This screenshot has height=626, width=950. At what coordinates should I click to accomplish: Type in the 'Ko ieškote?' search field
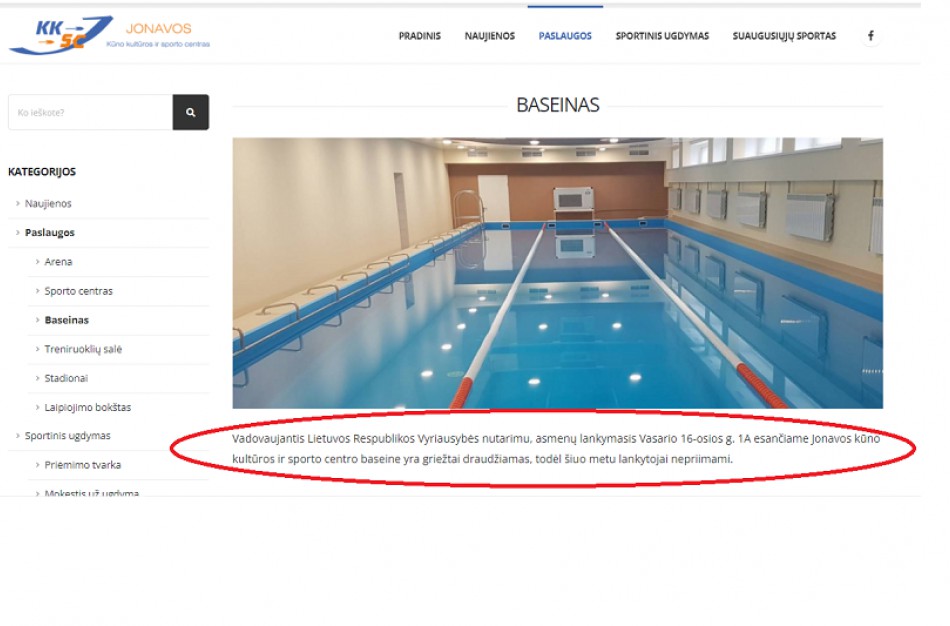click(x=90, y=113)
